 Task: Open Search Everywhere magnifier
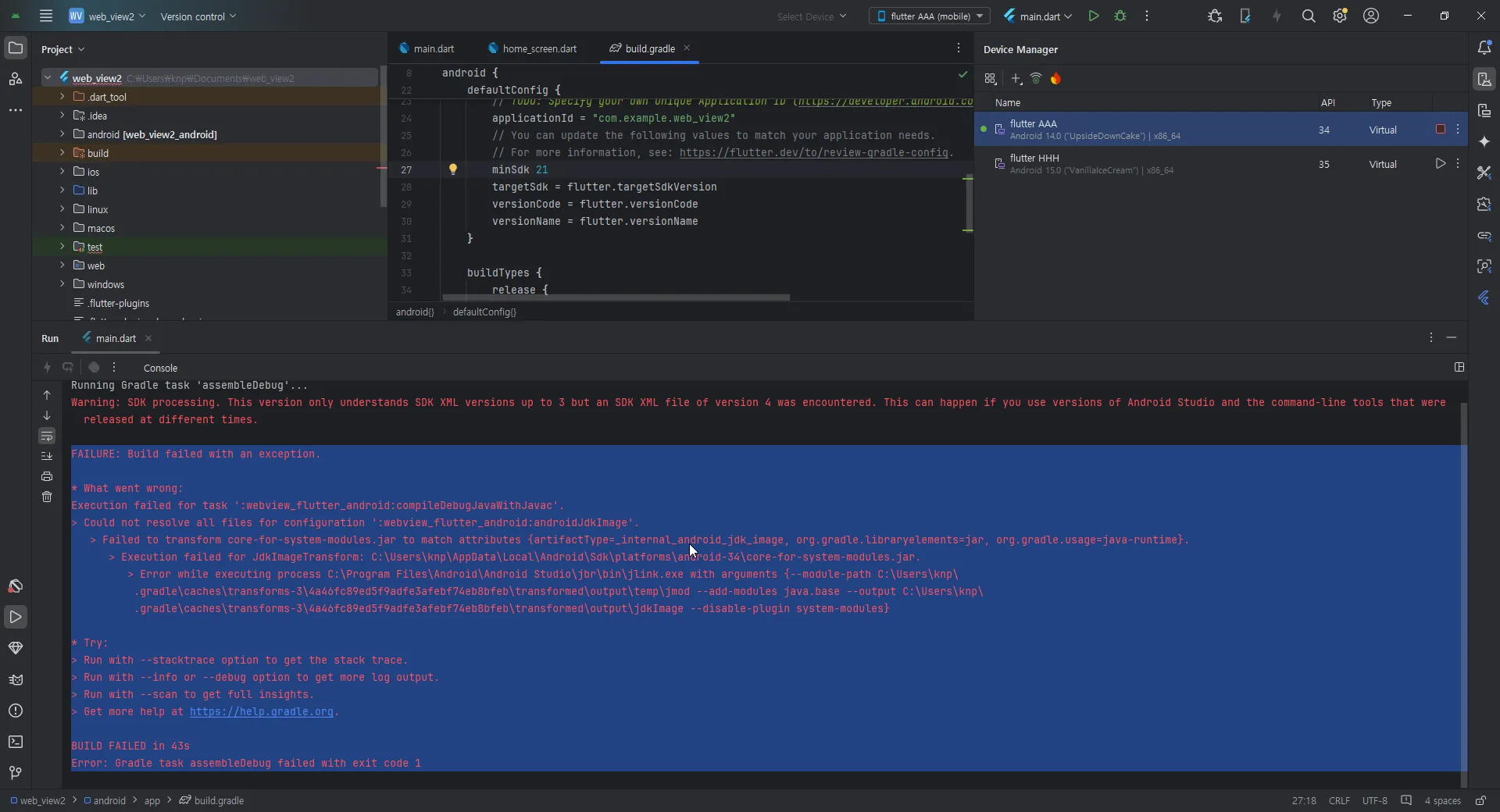(x=1309, y=16)
